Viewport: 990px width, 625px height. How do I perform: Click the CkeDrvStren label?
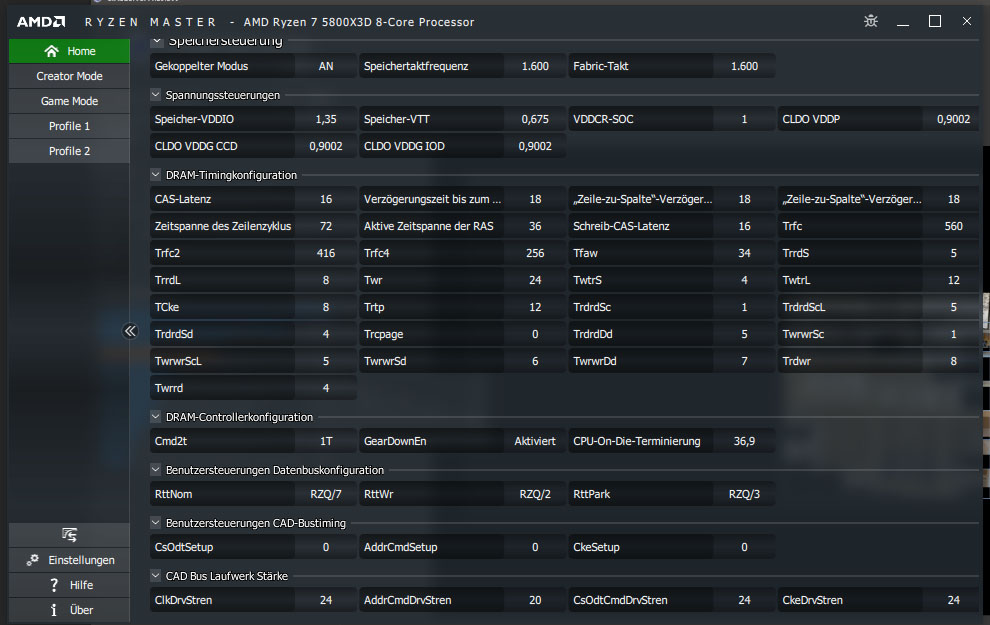point(813,600)
